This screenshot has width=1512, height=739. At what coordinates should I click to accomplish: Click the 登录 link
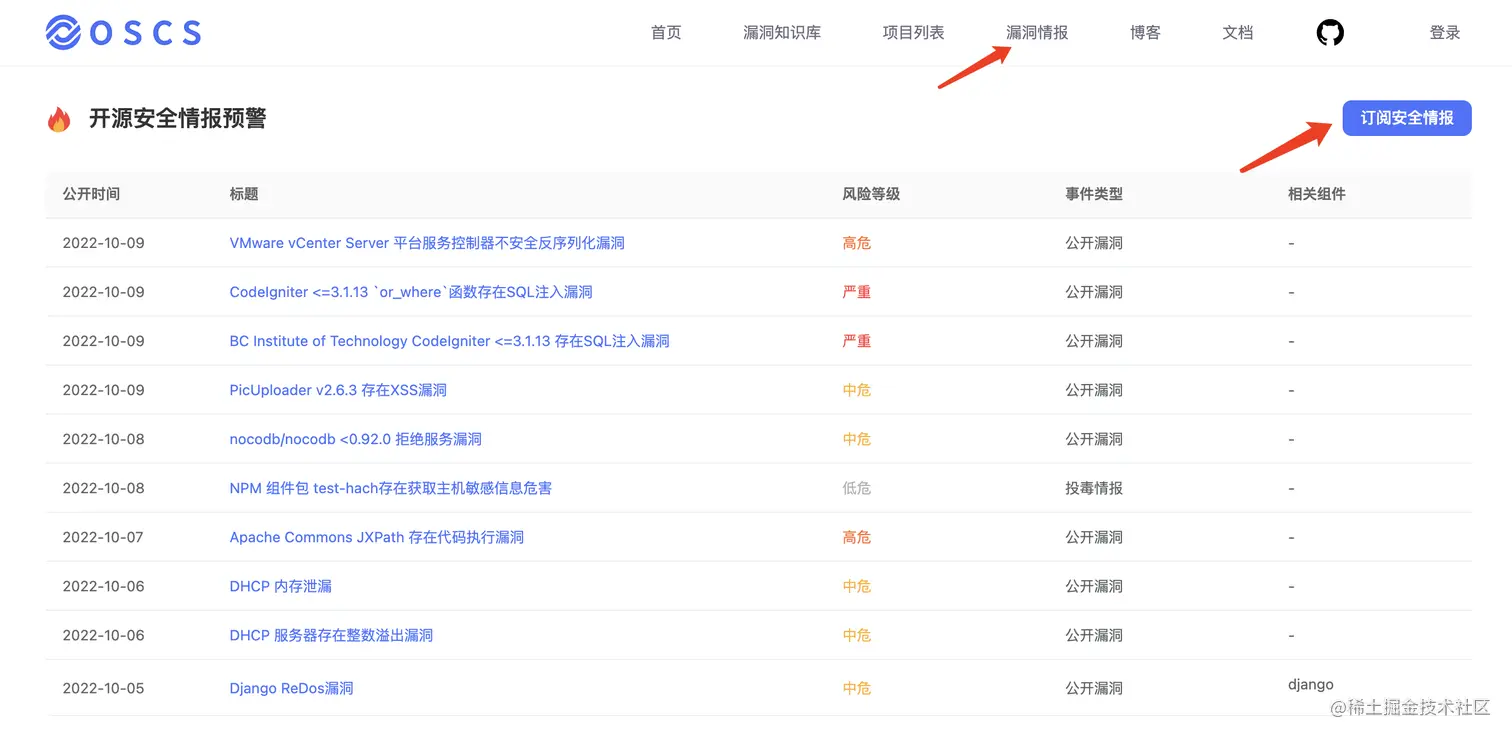pos(1444,32)
